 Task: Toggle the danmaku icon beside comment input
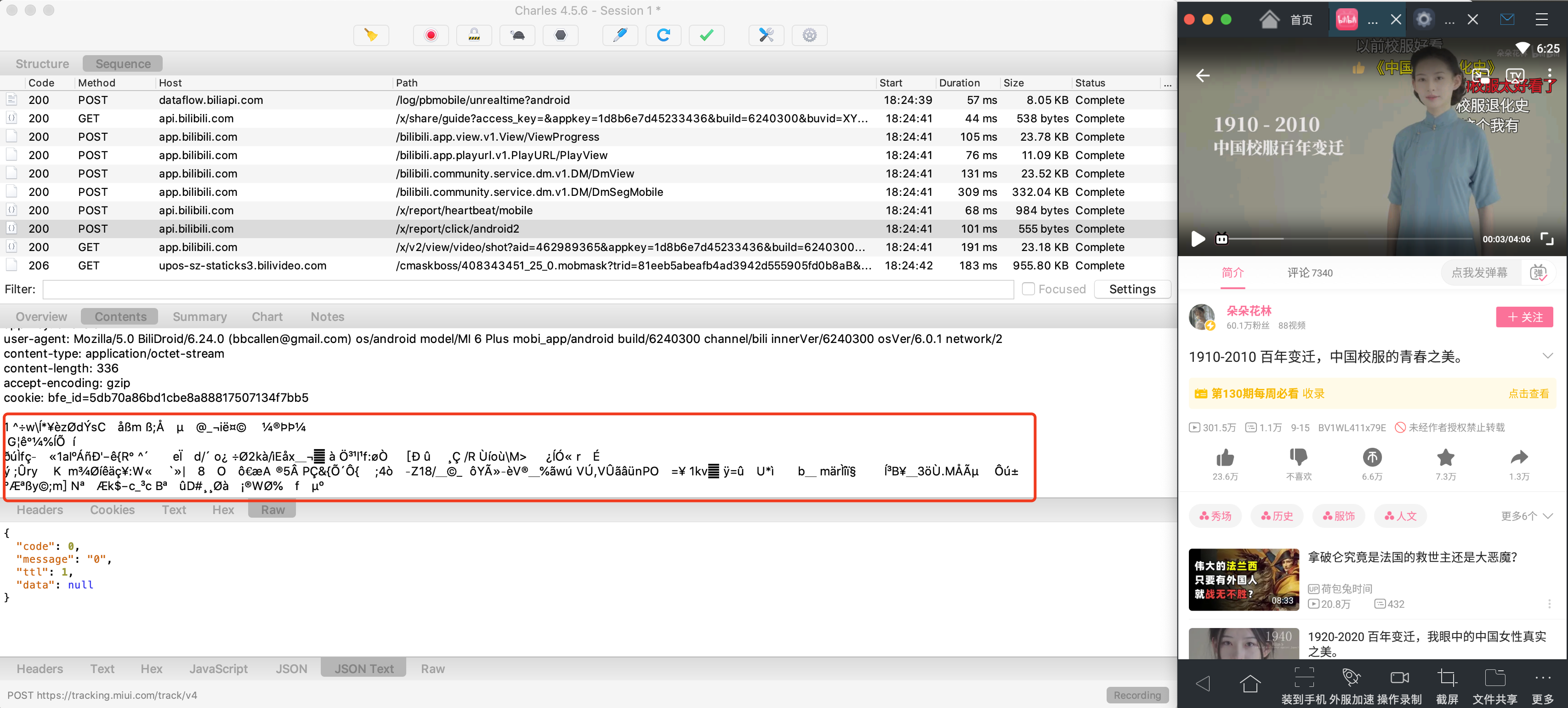click(1538, 273)
